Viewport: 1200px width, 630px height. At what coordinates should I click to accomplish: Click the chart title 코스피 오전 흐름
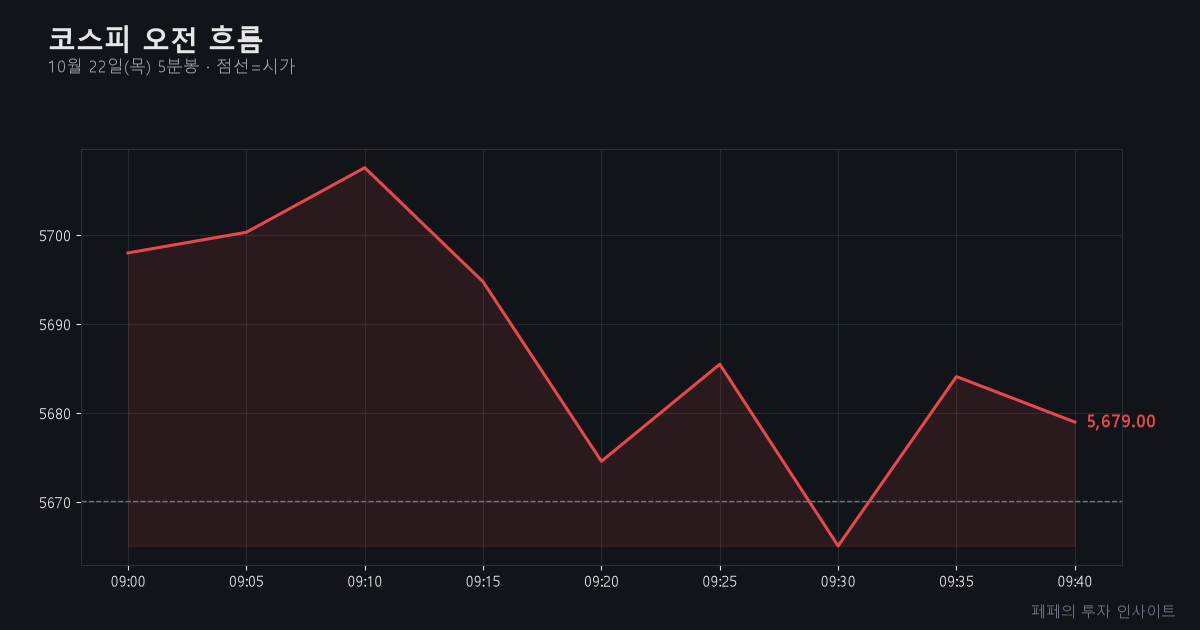click(x=156, y=39)
